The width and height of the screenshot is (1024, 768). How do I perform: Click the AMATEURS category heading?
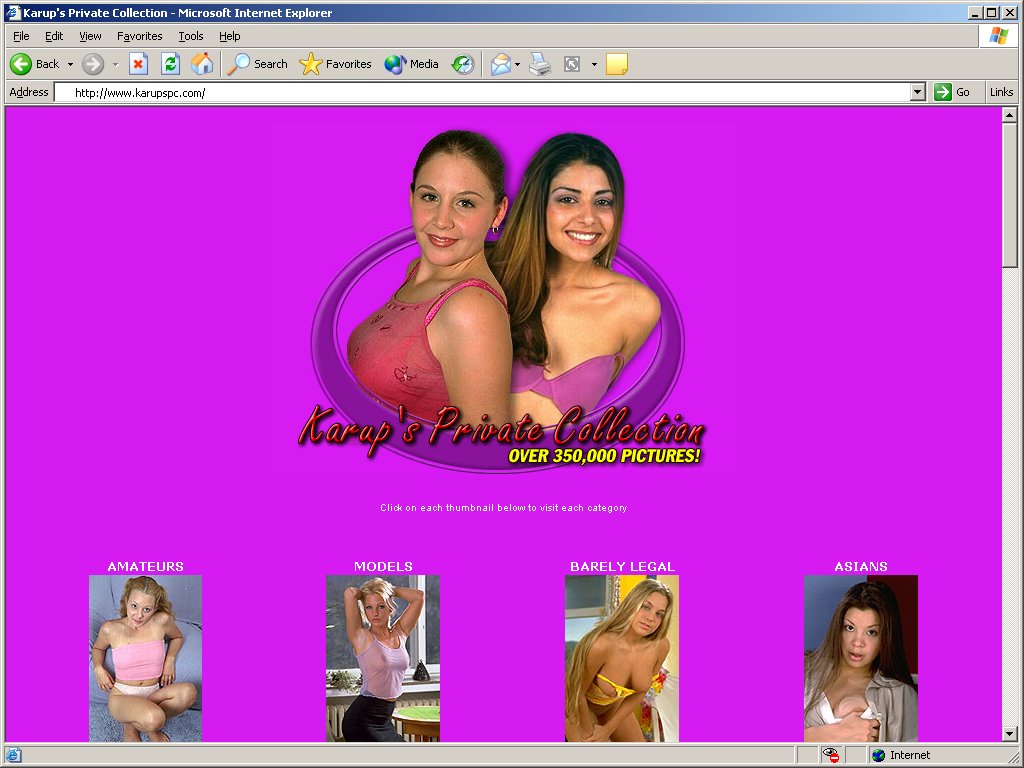click(x=146, y=566)
